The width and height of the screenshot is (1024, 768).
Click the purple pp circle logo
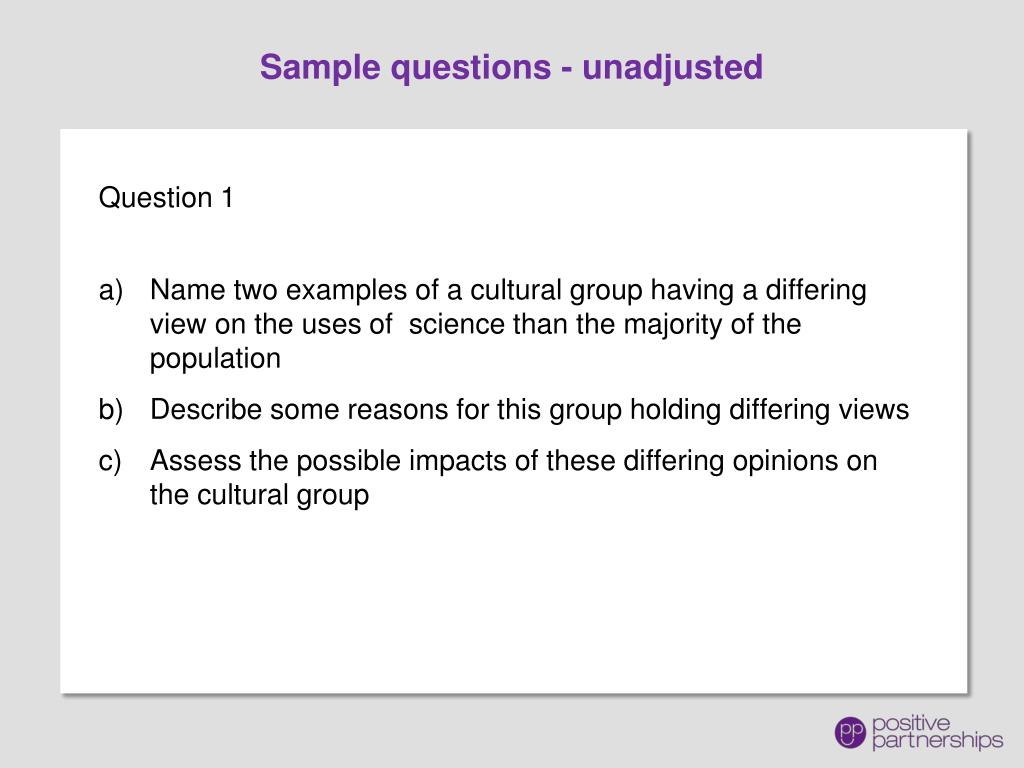(850, 732)
